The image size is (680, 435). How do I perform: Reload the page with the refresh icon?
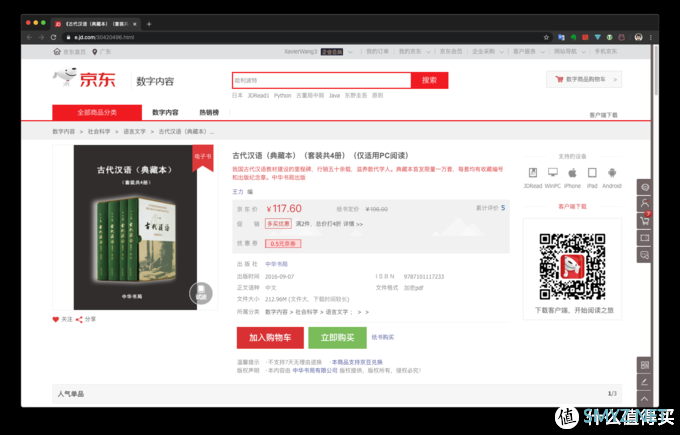click(53, 37)
